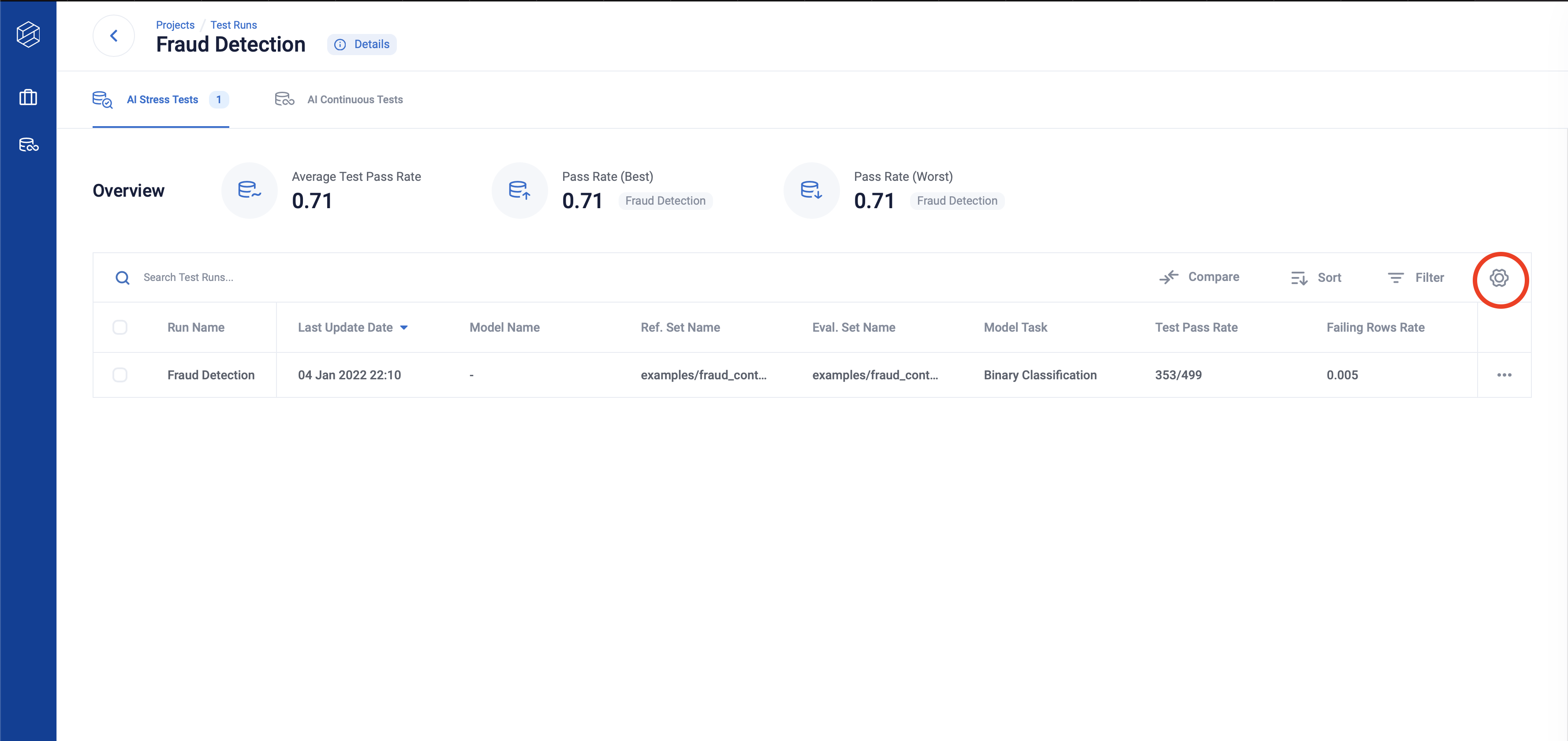Viewport: 1568px width, 741px height.
Task: Open the Fraud Detection run name
Action: [x=211, y=375]
